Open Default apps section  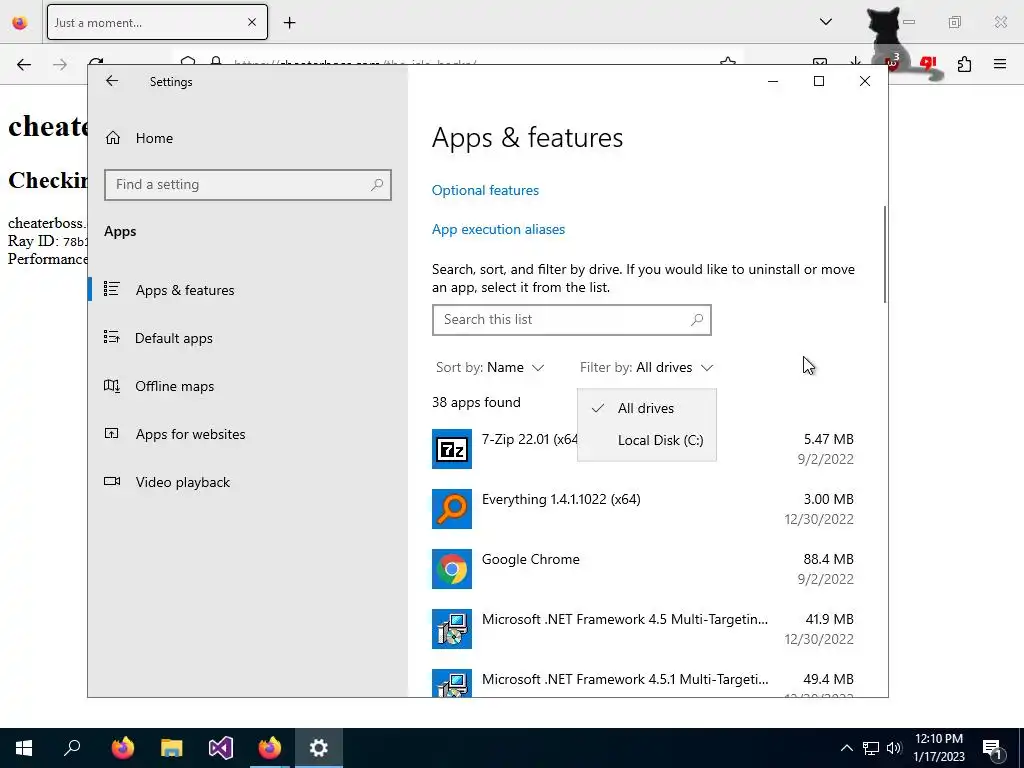click(x=174, y=338)
